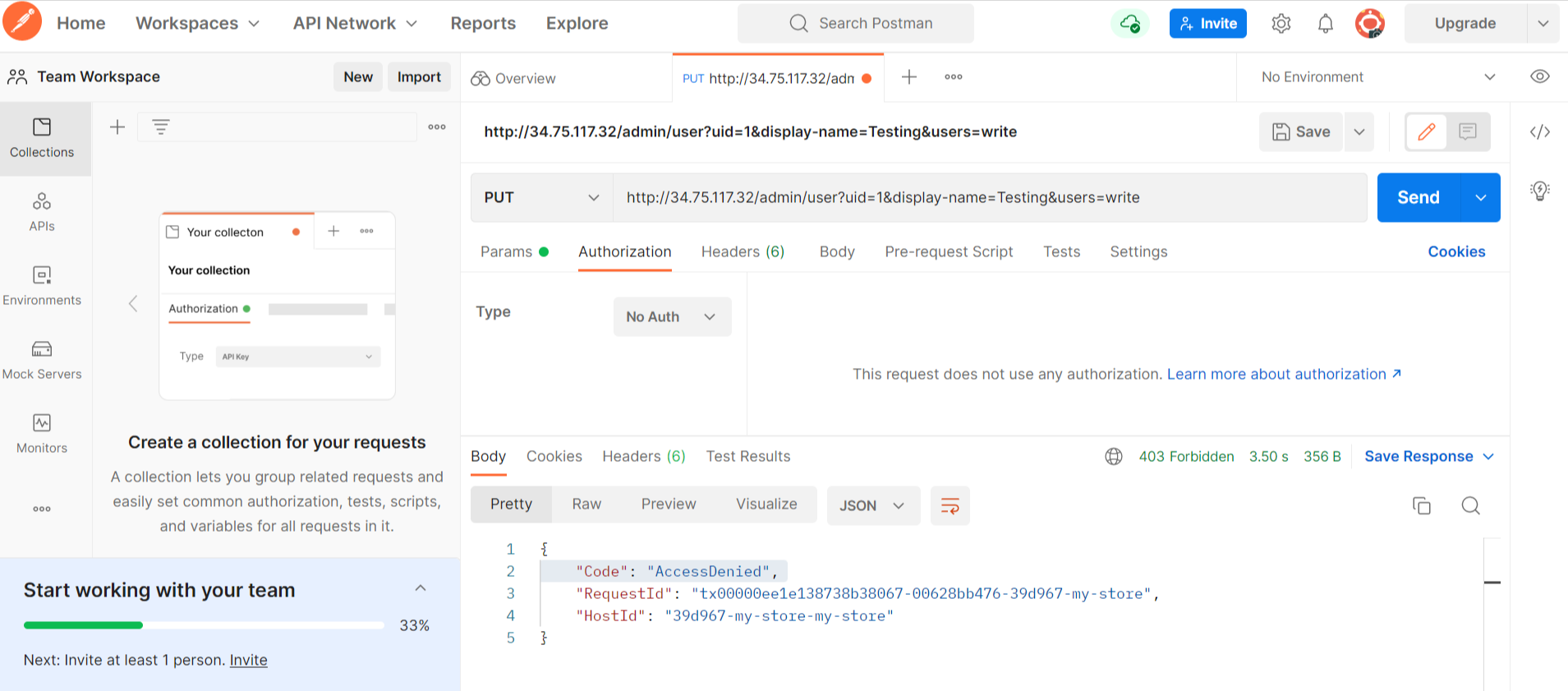Switch response view to Visualize
Image resolution: width=1568 pixels, height=691 pixels.
766,504
